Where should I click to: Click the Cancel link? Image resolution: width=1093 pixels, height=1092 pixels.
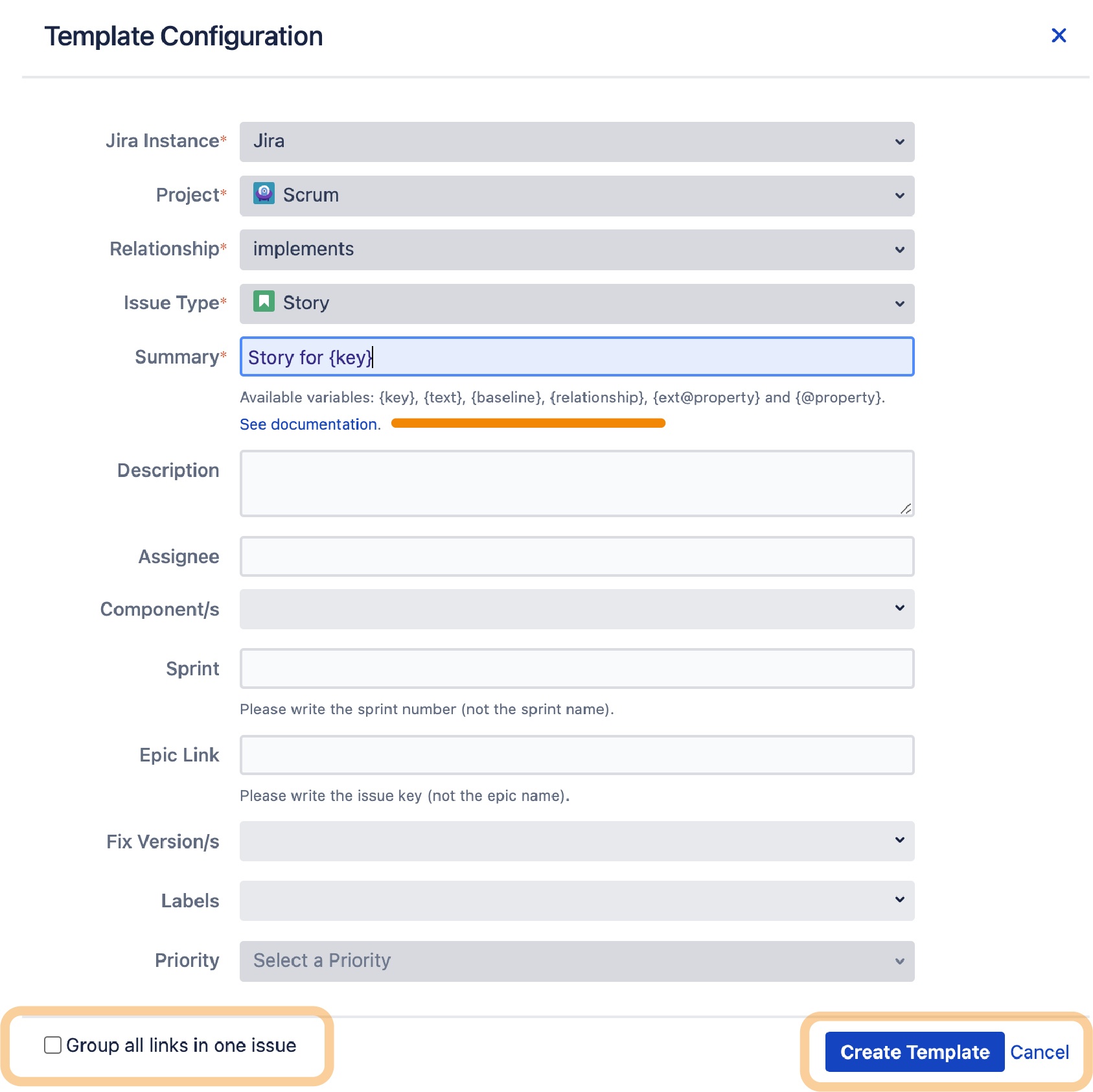pos(1039,1052)
